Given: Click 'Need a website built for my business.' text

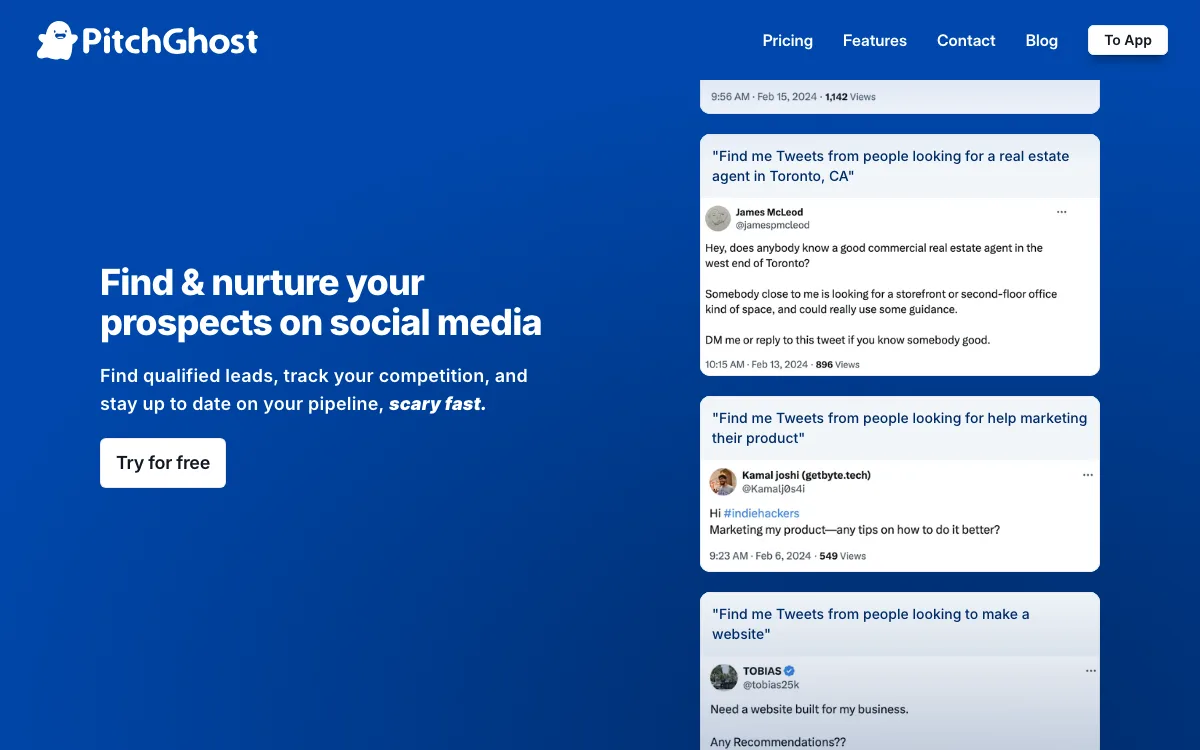Looking at the screenshot, I should (809, 709).
